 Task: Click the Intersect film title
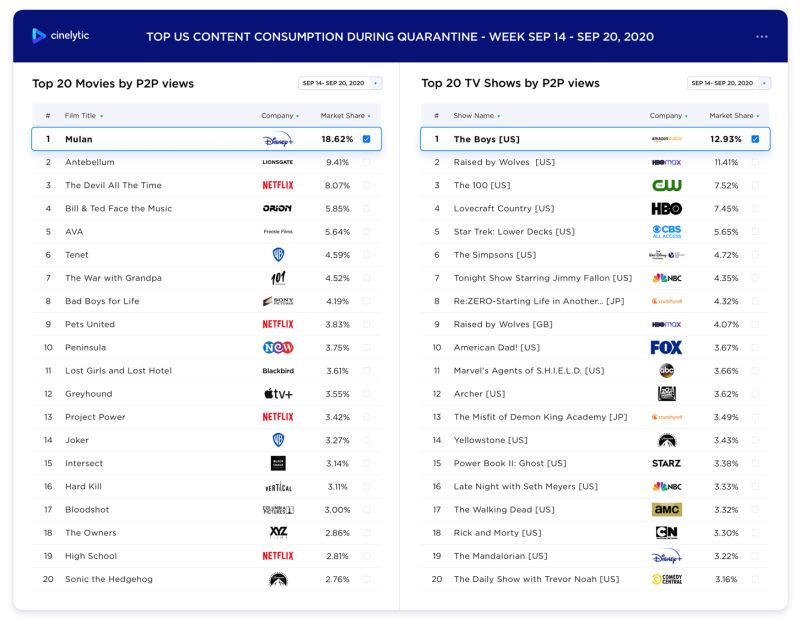tap(84, 463)
